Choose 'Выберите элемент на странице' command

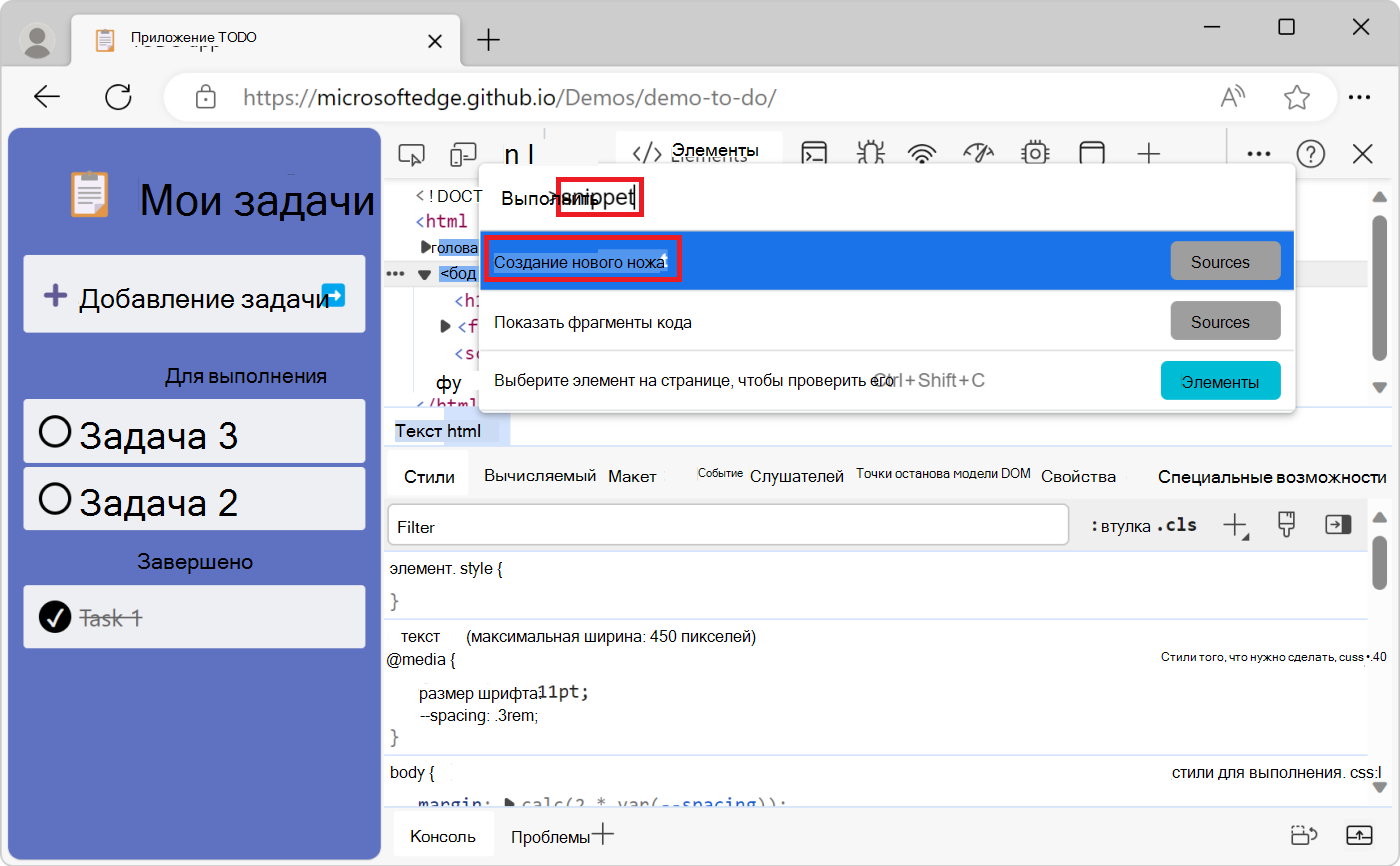coord(887,381)
